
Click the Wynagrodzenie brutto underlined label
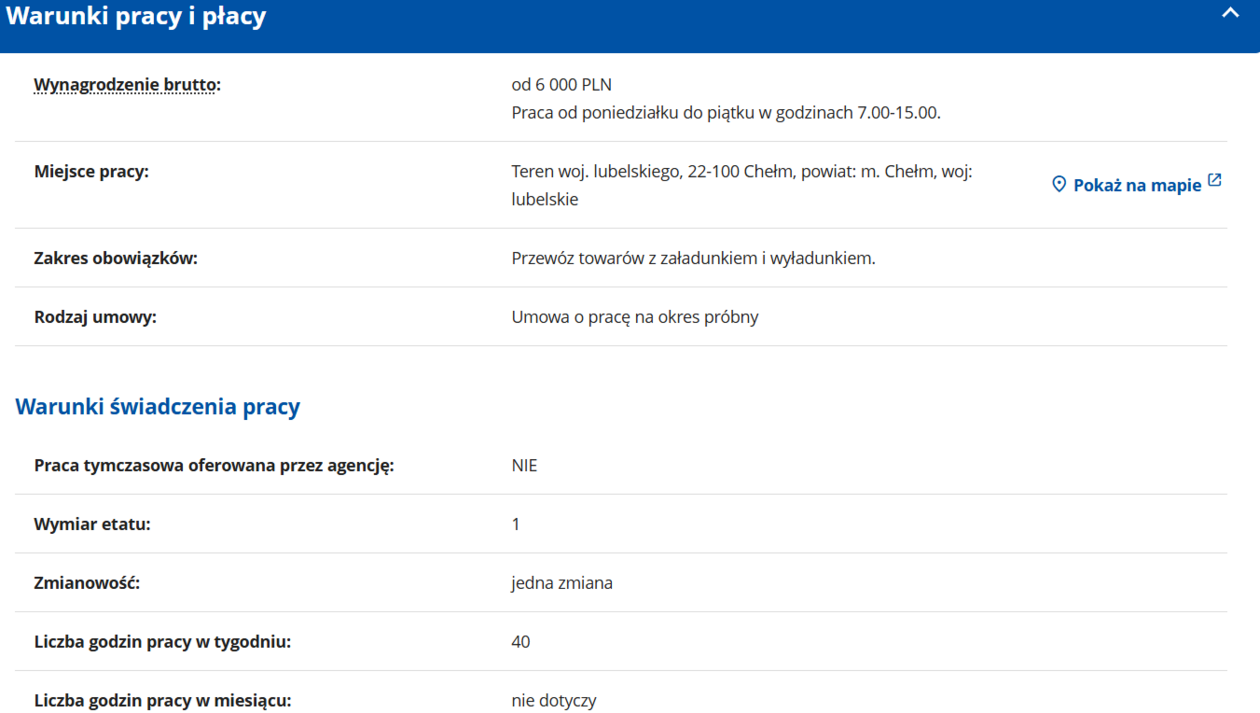pyautogui.click(x=127, y=85)
